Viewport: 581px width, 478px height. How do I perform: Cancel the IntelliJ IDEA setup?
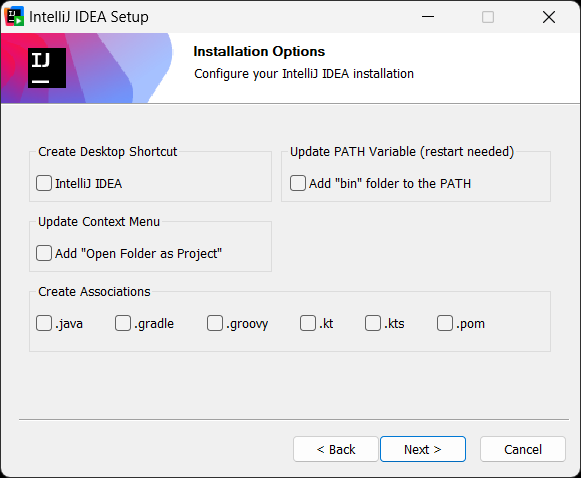point(523,449)
